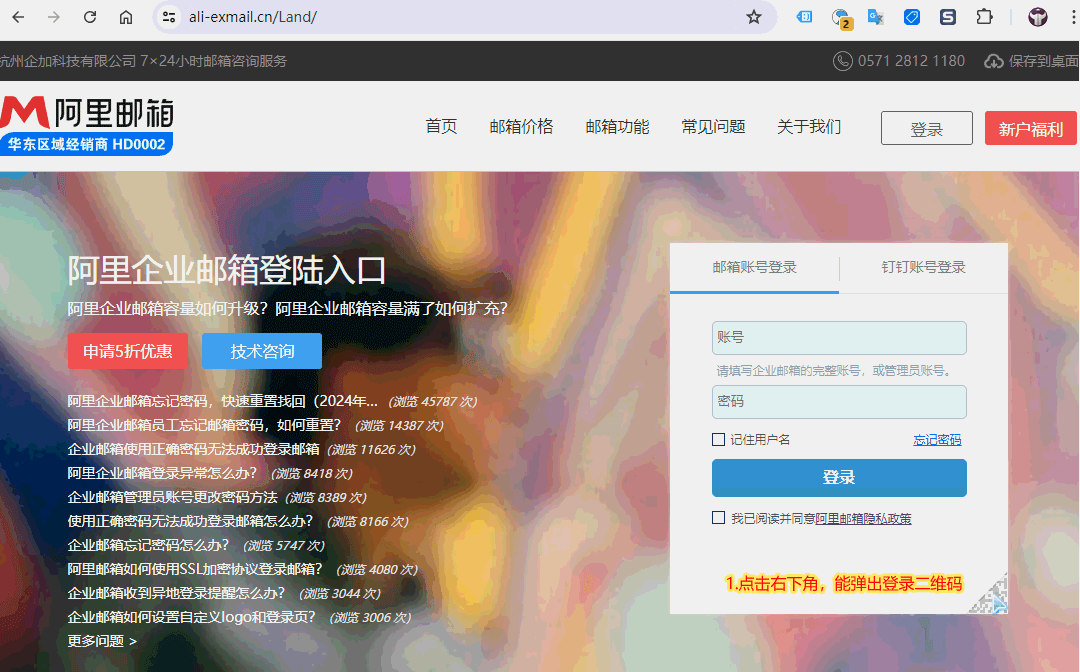Open the browser profile avatar
The height and width of the screenshot is (672, 1080).
(x=1038, y=17)
